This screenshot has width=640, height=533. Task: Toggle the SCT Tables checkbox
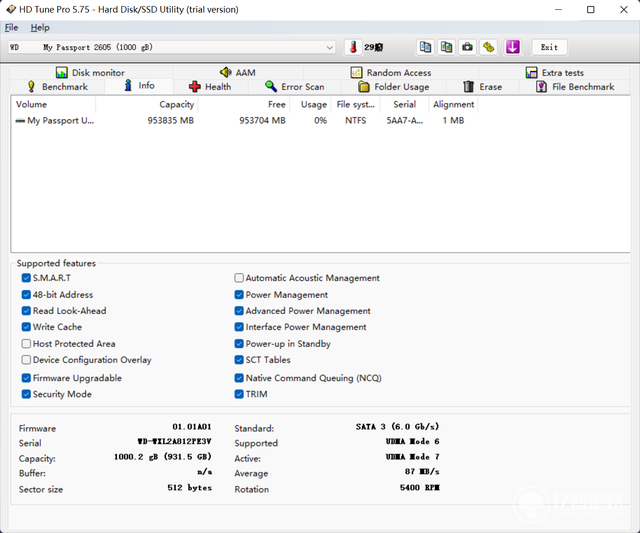click(x=239, y=360)
